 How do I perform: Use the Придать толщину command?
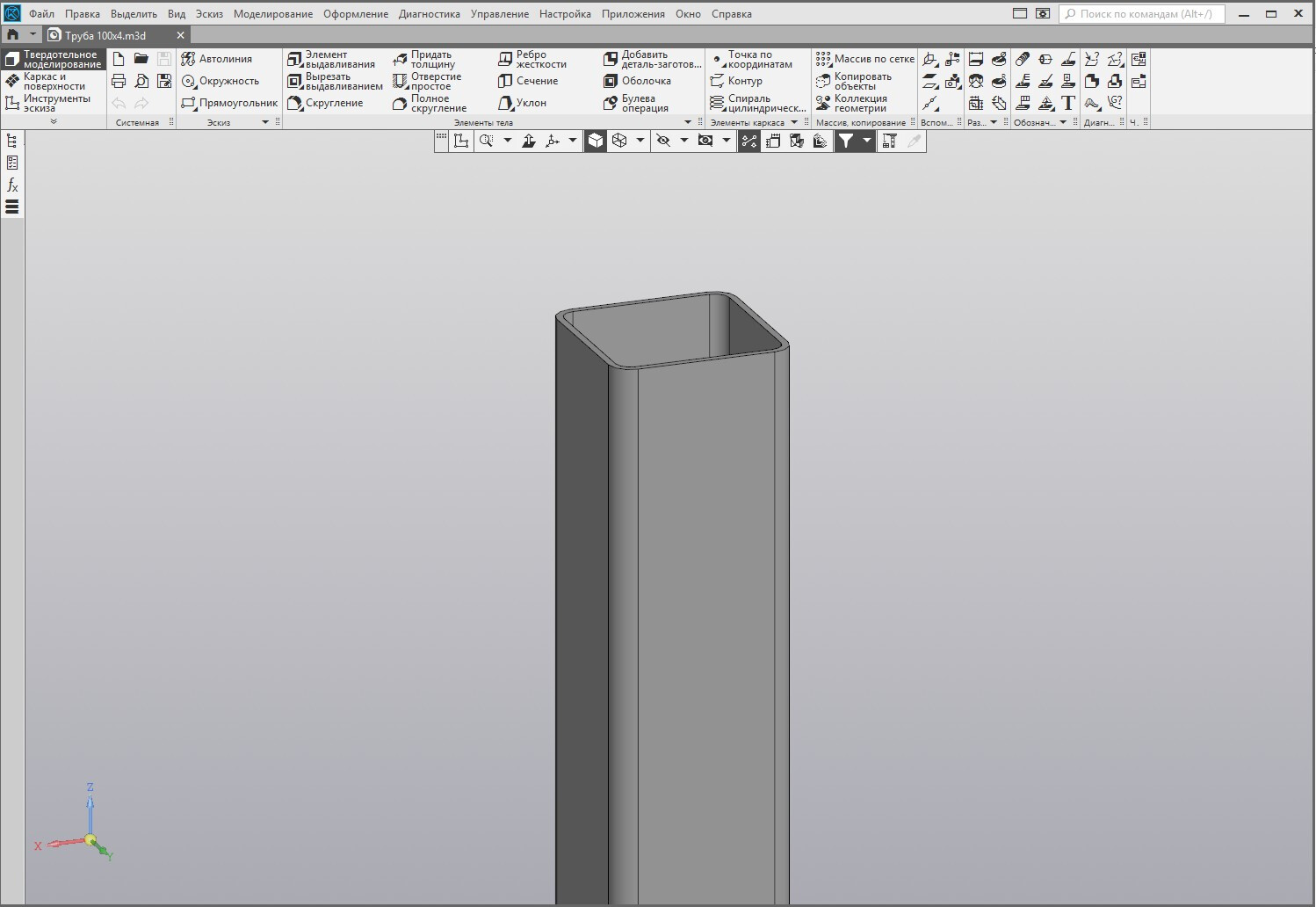click(x=424, y=59)
